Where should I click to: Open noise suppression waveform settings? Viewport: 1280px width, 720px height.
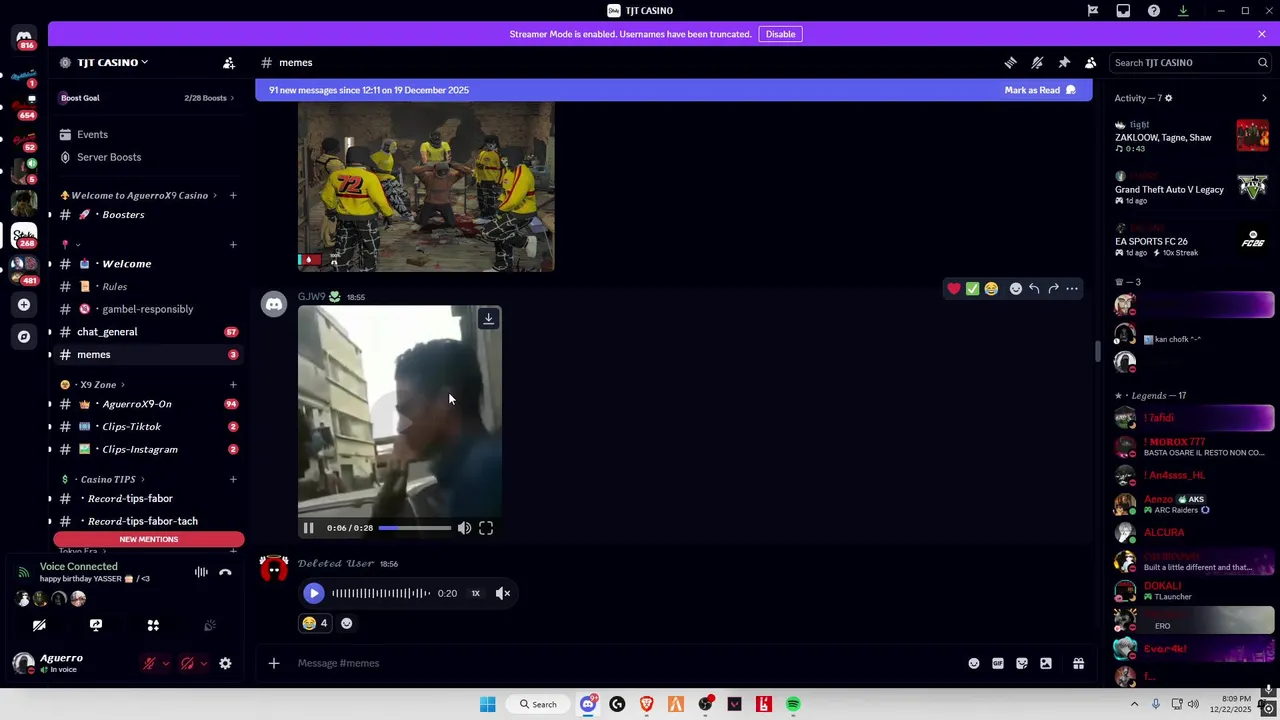coord(201,572)
